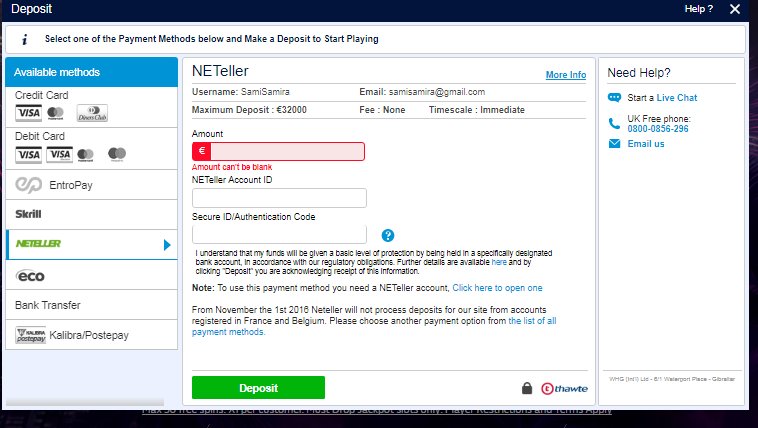Click the Kalibra Postepay logo icon
The image size is (758, 428).
tap(30, 335)
